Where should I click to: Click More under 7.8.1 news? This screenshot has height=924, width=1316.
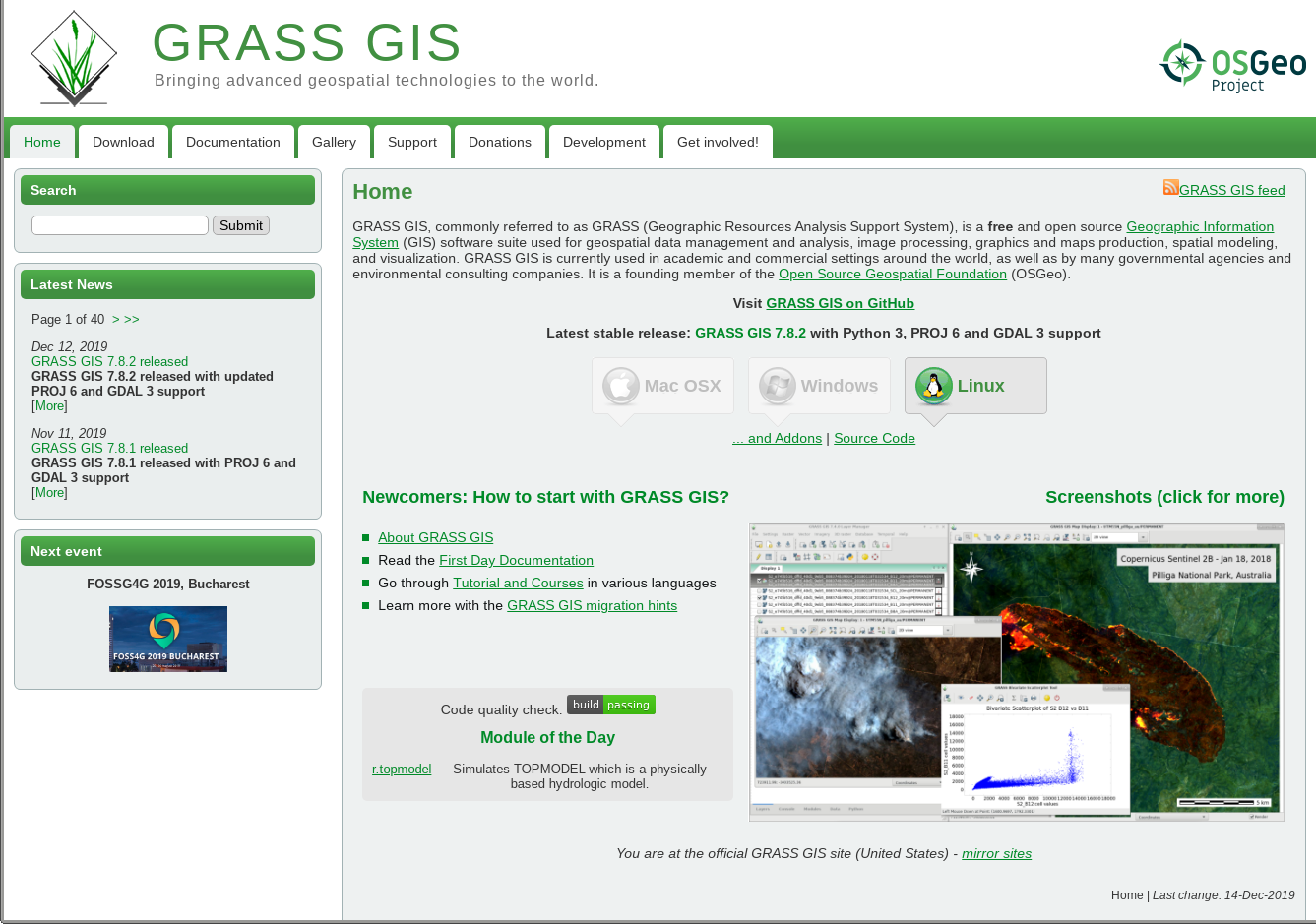(x=50, y=492)
